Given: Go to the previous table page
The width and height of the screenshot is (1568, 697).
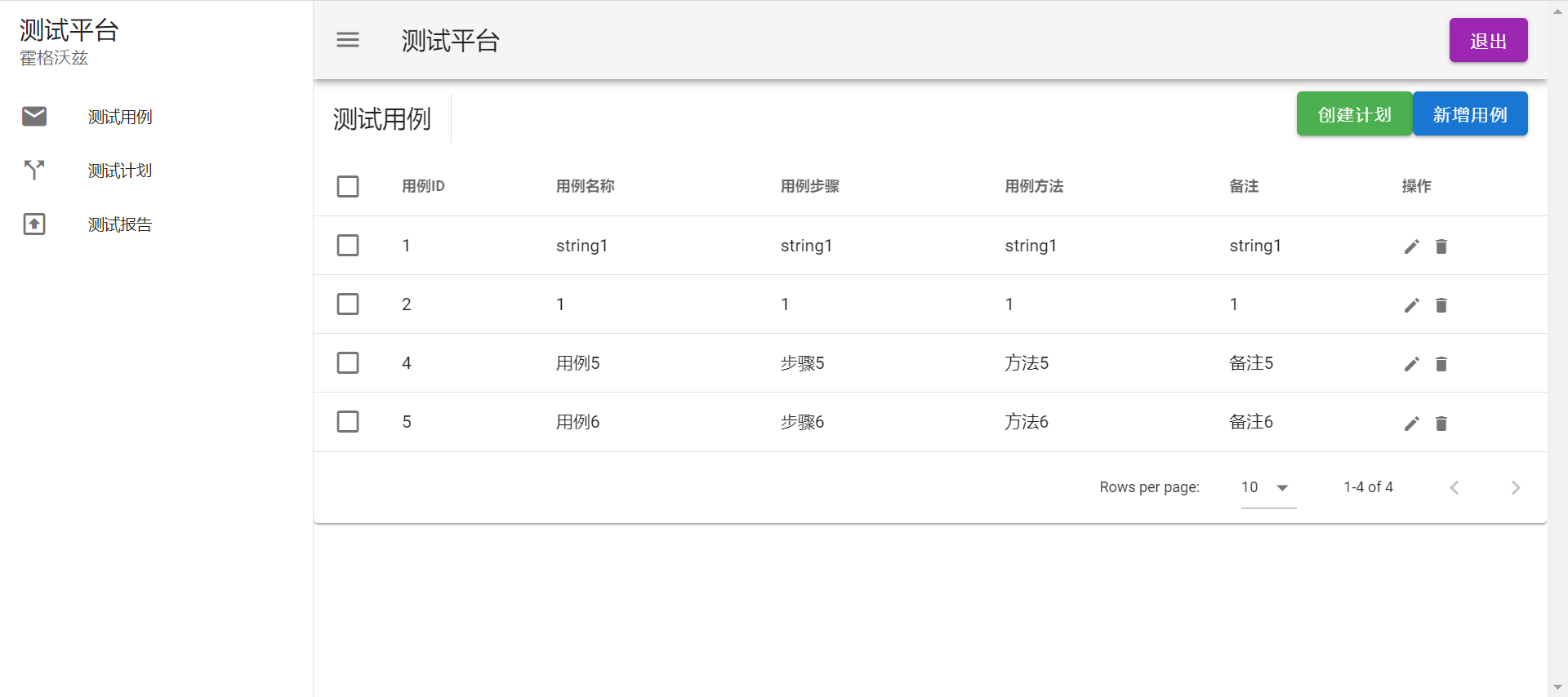Looking at the screenshot, I should coord(1454,487).
